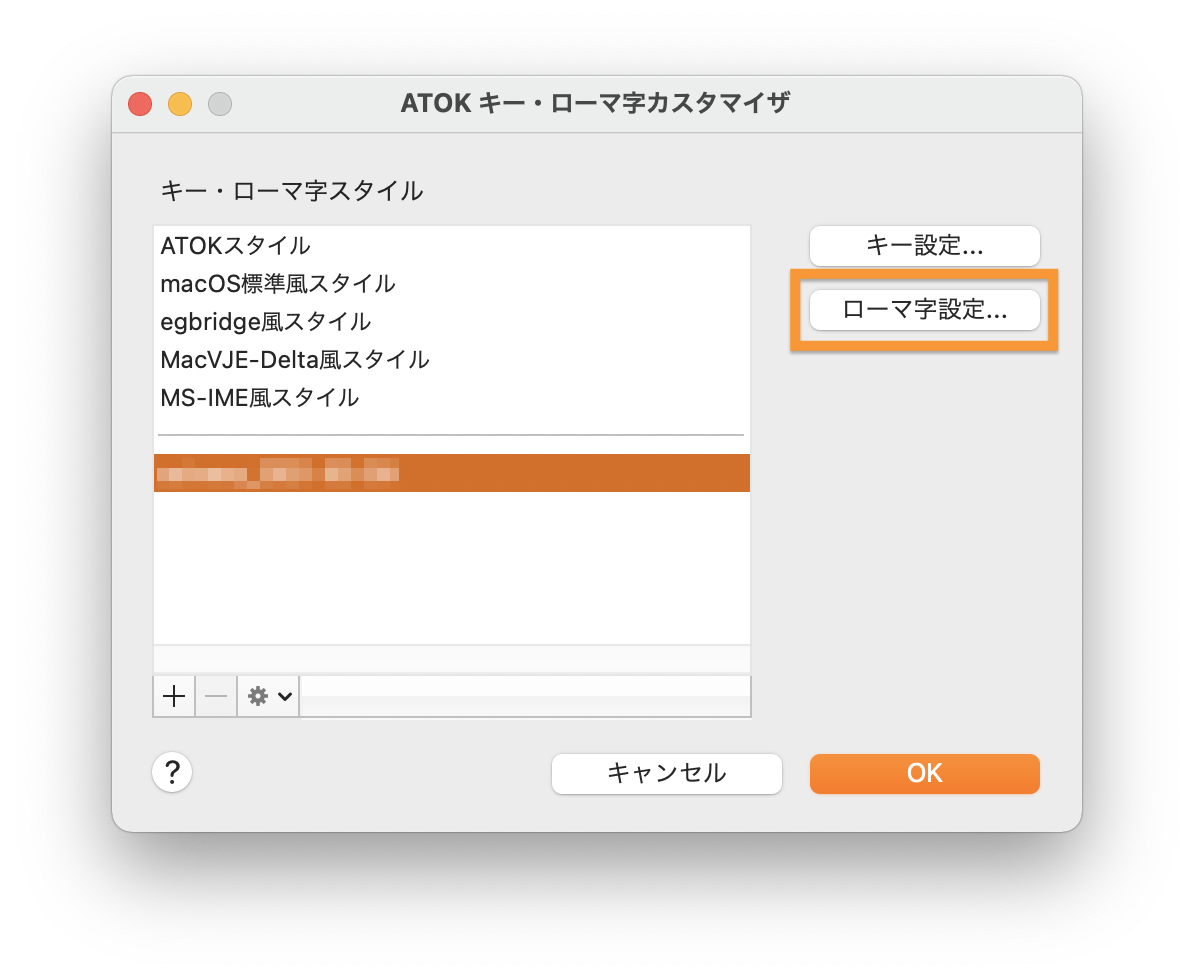Confirm with the orange OK button
Screen dimensions: 1194x980
pyautogui.click(x=924, y=774)
